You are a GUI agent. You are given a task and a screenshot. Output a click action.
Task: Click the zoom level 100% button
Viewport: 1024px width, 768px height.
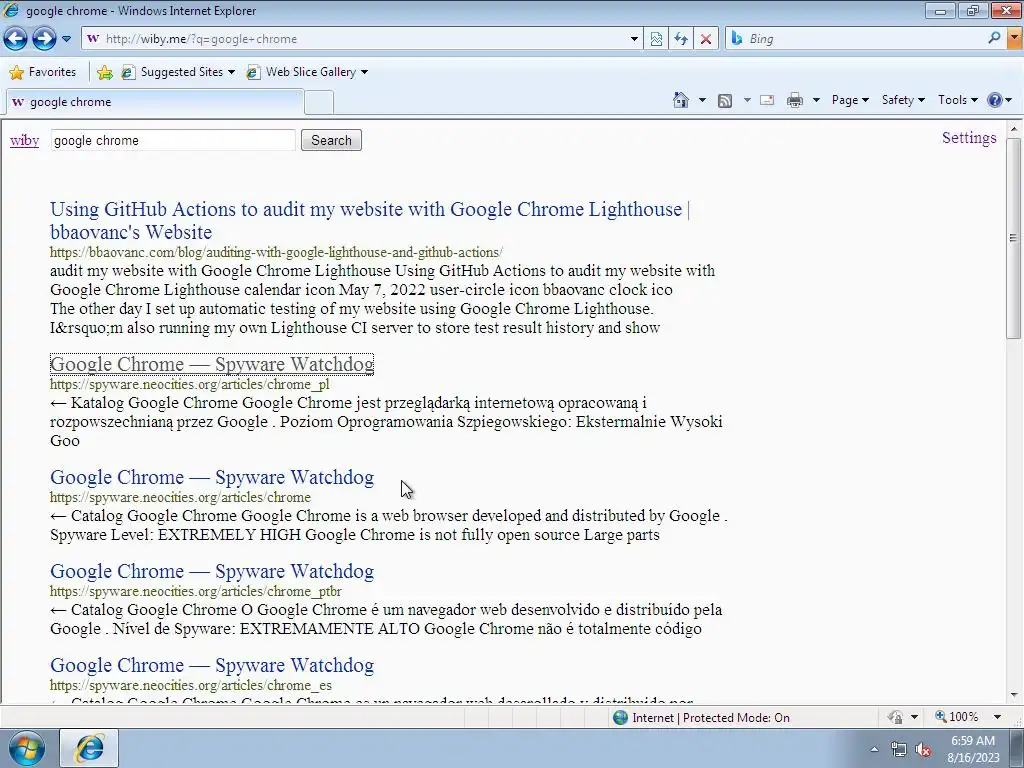(x=957, y=717)
